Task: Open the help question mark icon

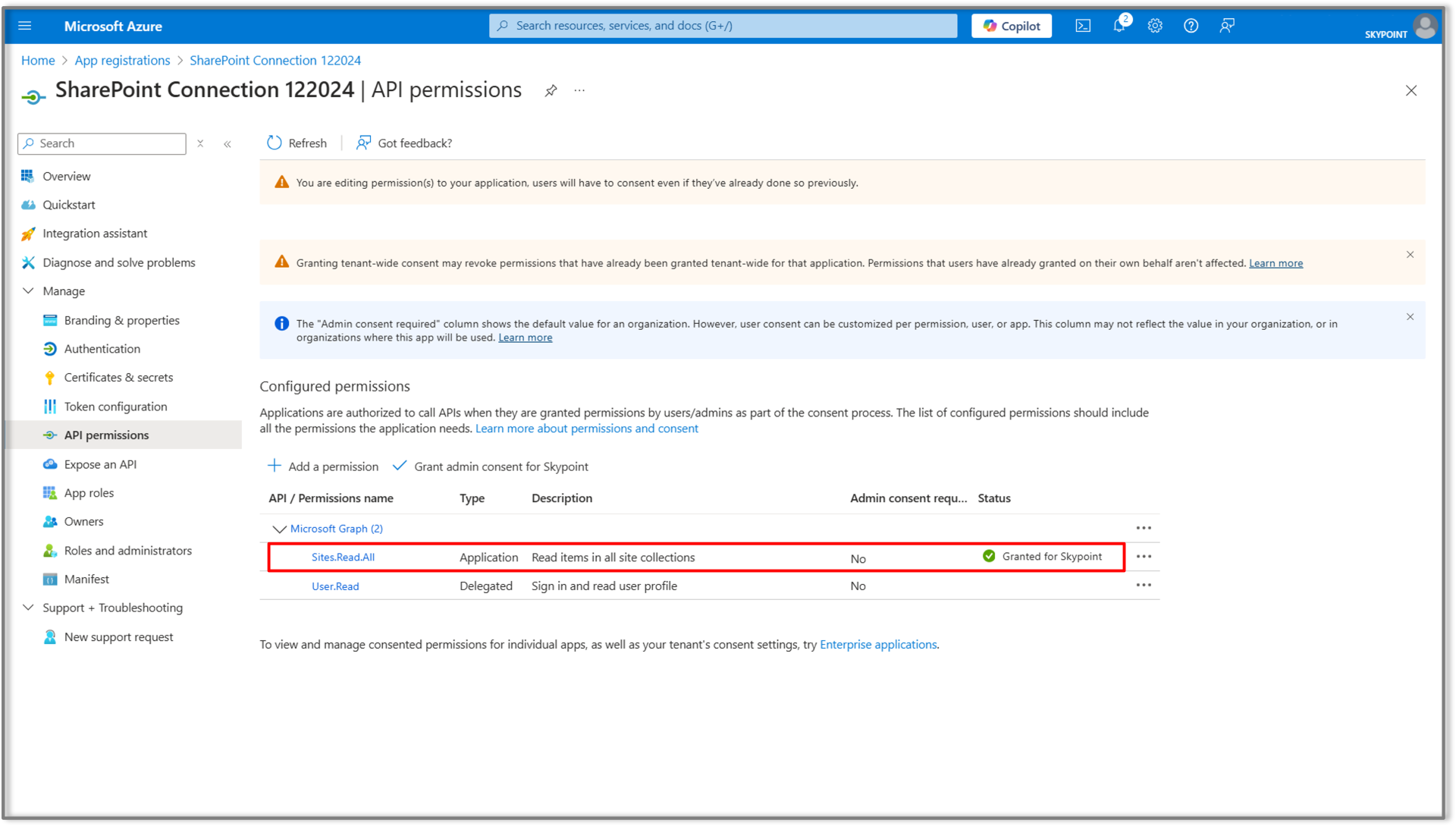Action: (1191, 25)
